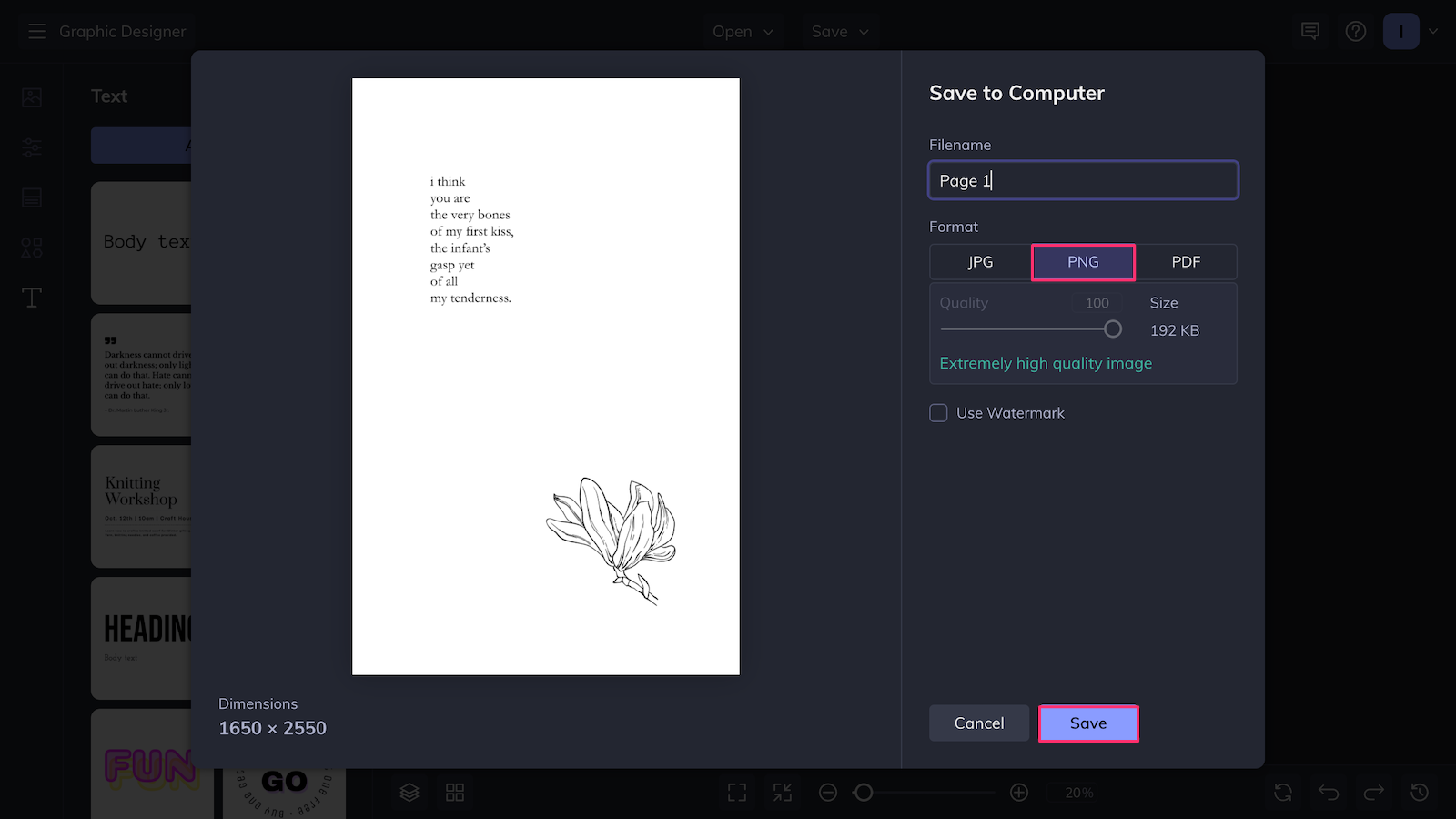Image resolution: width=1456 pixels, height=819 pixels.
Task: Open the Shapes panel in sidebar
Action: click(x=31, y=247)
